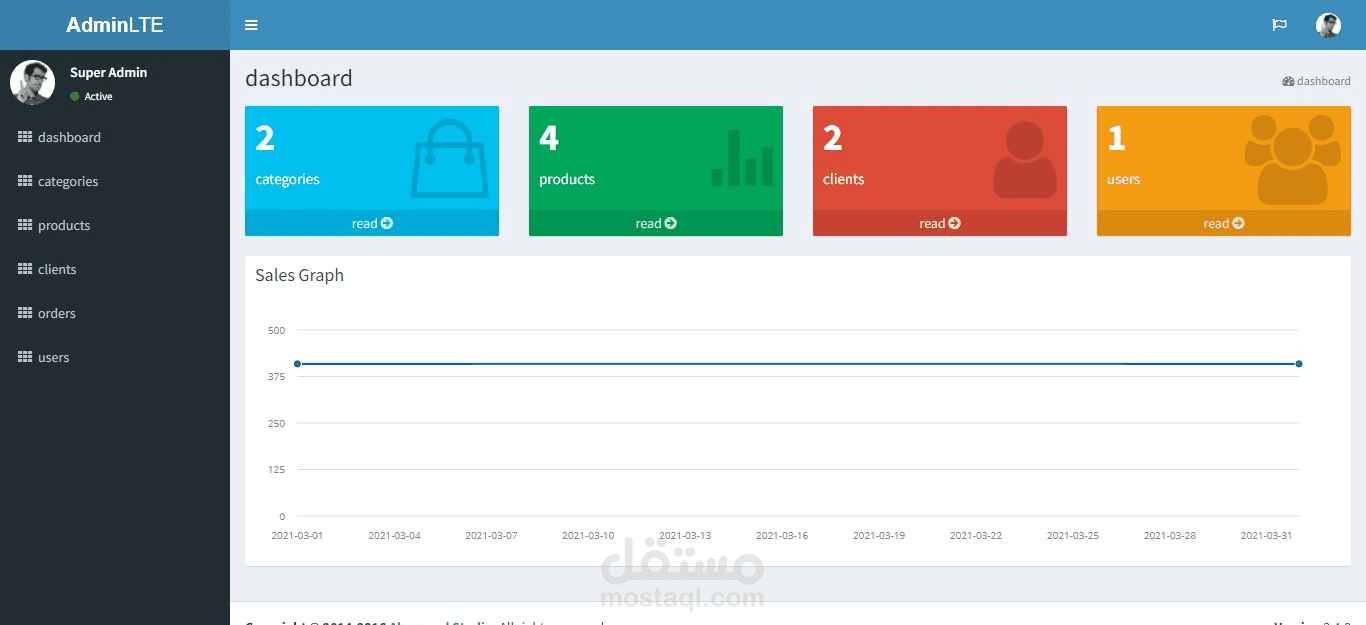Click read on the users info box
This screenshot has height=625, width=1366.
point(1223,223)
